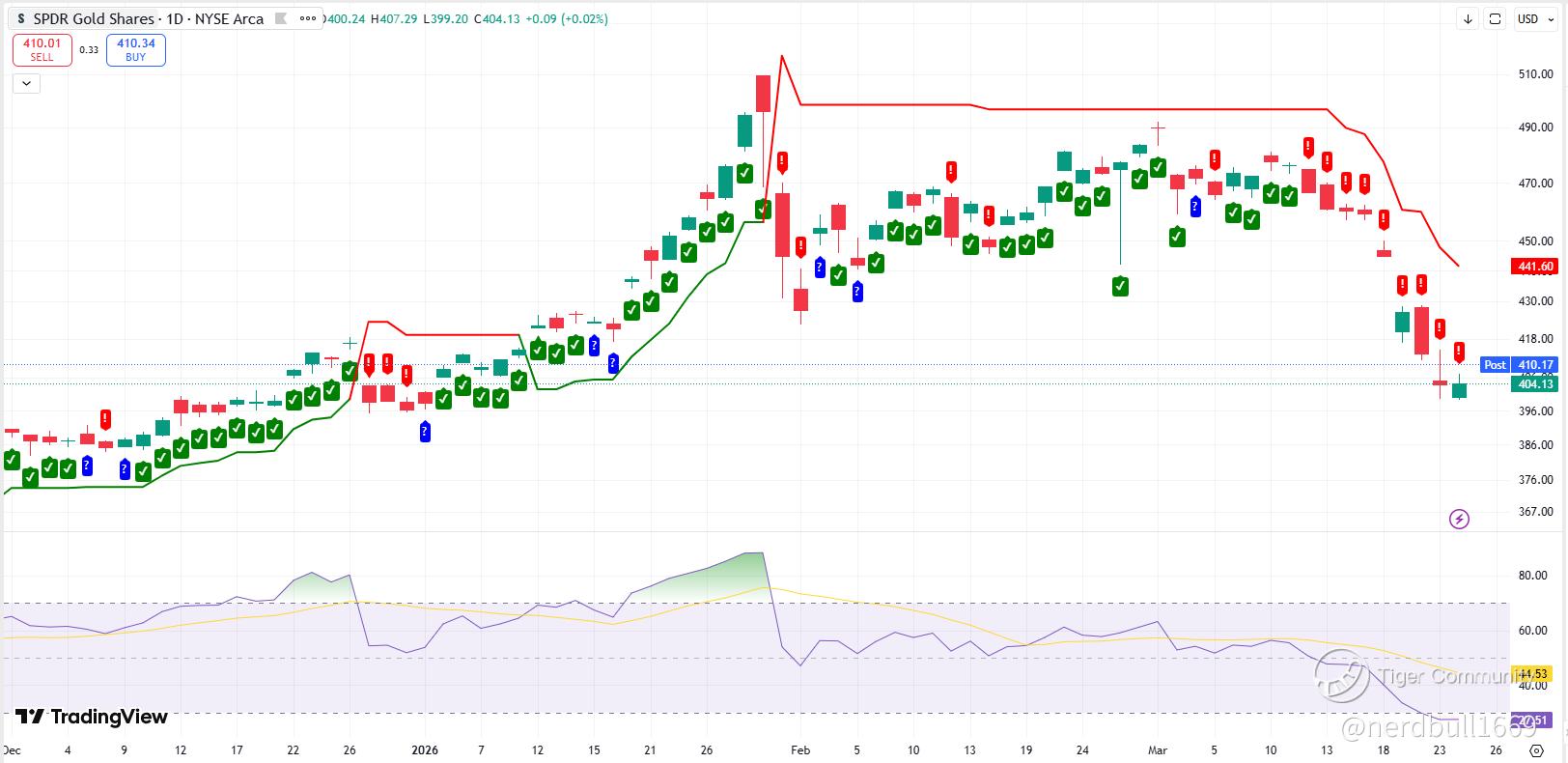Viewport: 1568px width, 763px height.
Task: Click the Feb label on time axis
Action: [799, 750]
